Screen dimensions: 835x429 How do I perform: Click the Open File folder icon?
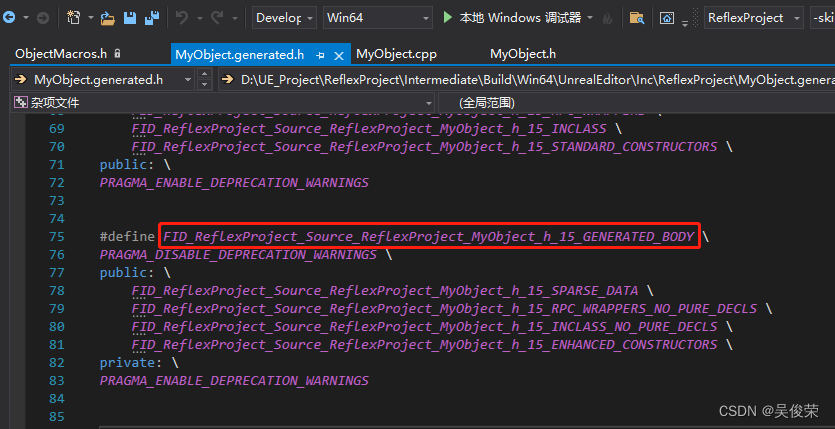tap(108, 18)
